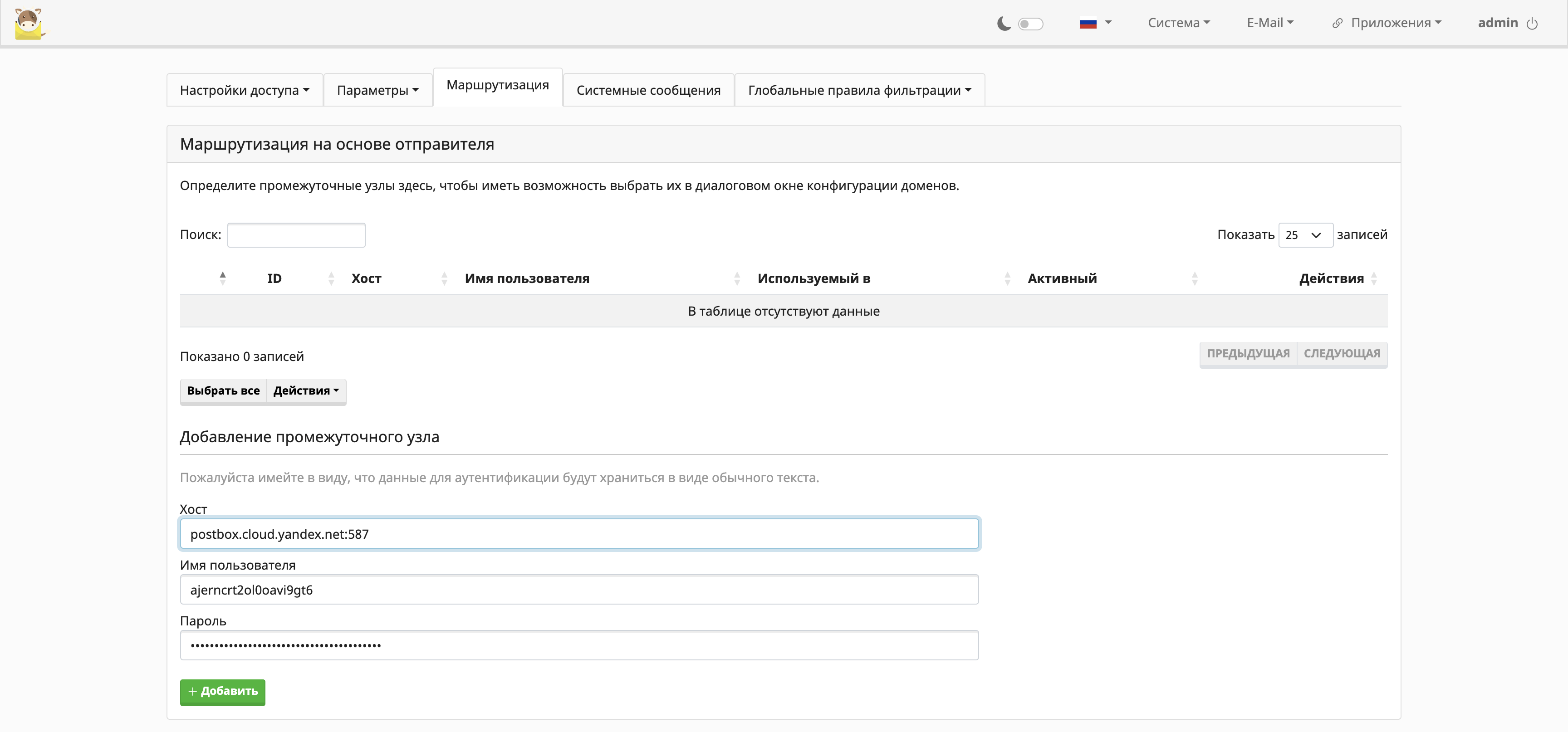
Task: Click into the Поиск search field
Action: [x=296, y=235]
